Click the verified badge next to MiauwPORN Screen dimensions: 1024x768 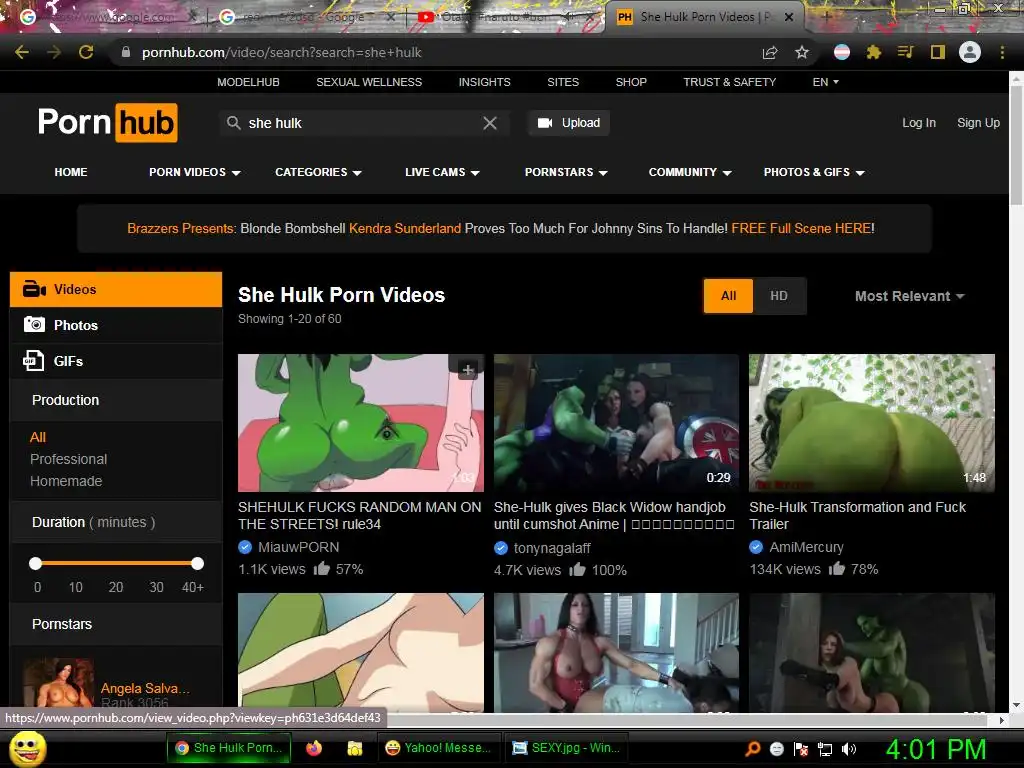click(245, 547)
